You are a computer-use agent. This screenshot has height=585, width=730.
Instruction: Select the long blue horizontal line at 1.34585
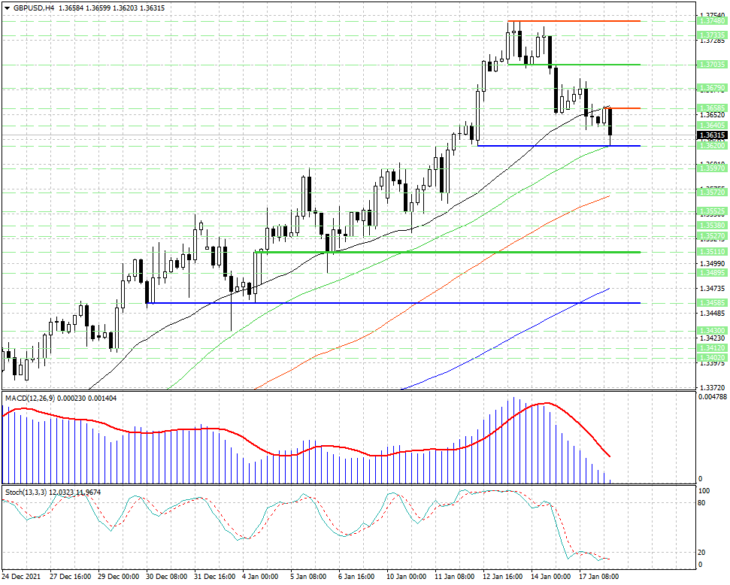click(x=393, y=303)
